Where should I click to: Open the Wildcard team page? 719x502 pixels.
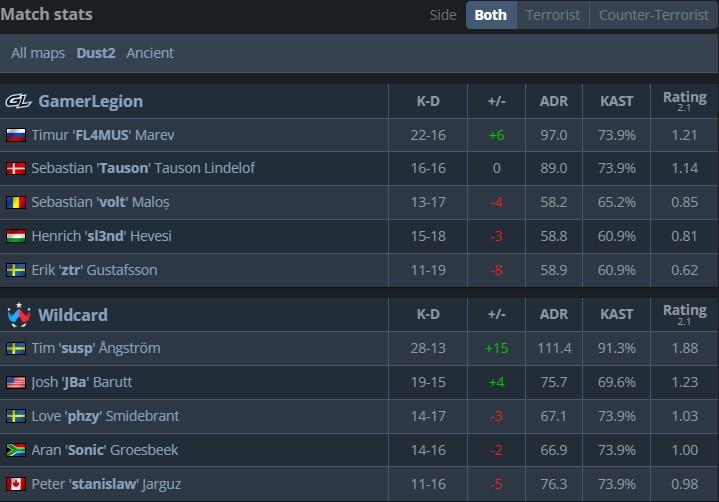(x=73, y=315)
